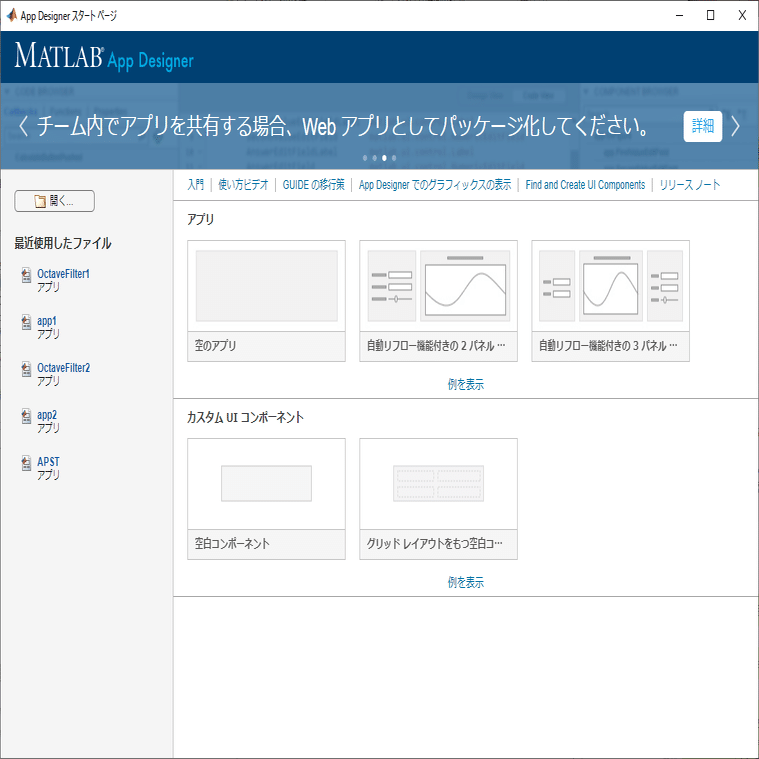
Task: Select the first banner pagination dot
Action: (365, 158)
